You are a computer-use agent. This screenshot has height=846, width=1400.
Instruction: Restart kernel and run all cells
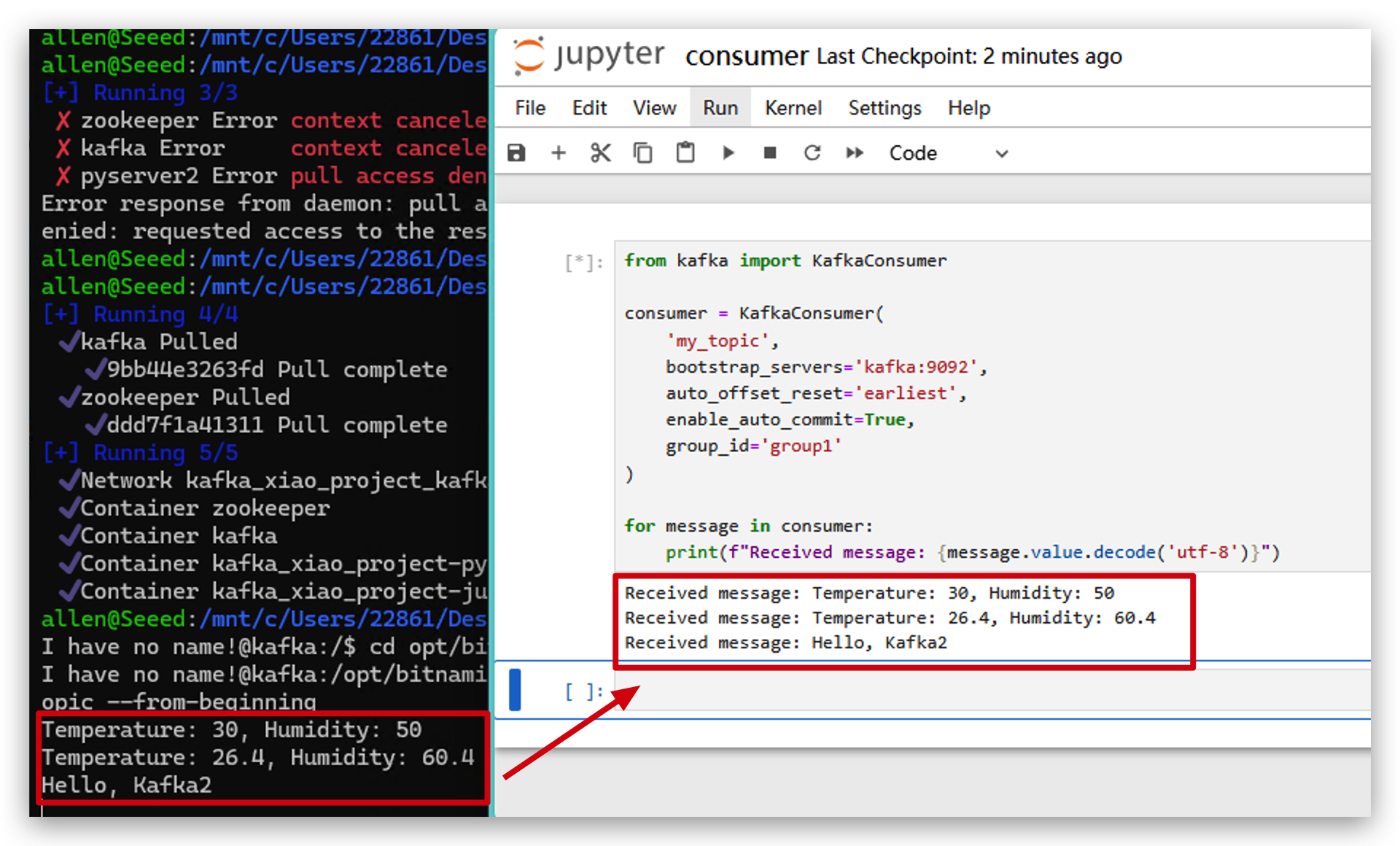click(x=855, y=152)
